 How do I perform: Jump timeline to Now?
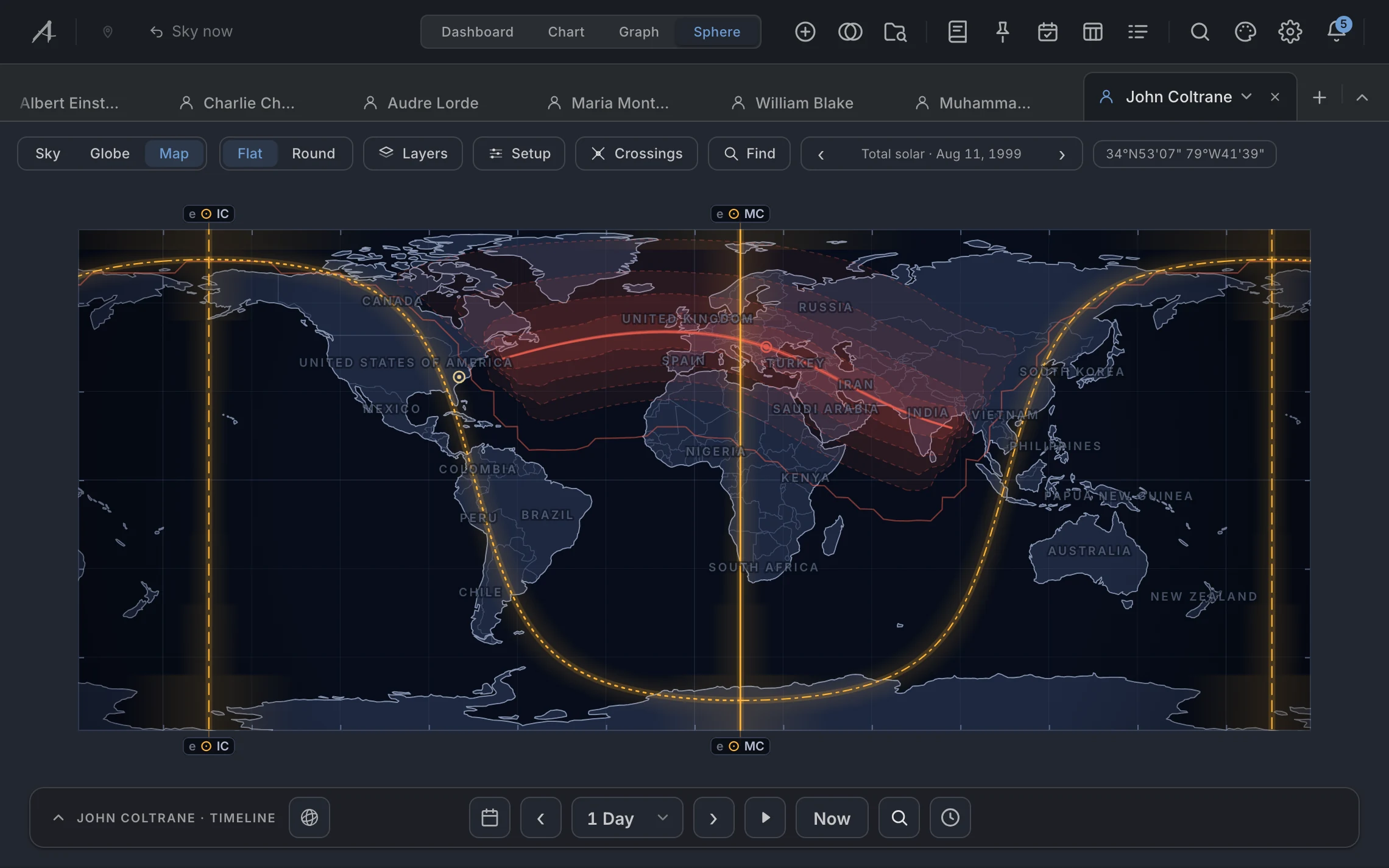[x=832, y=817]
